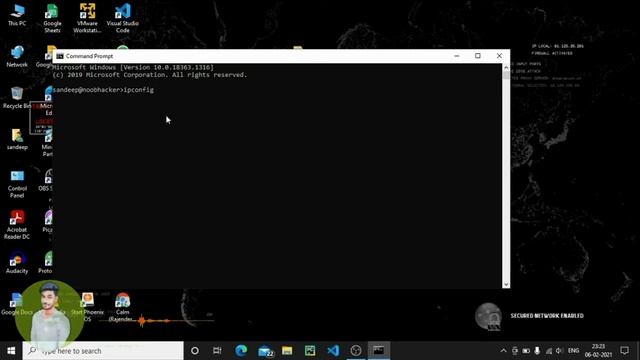
Task: Click the ipconfig command text
Action: point(139,90)
